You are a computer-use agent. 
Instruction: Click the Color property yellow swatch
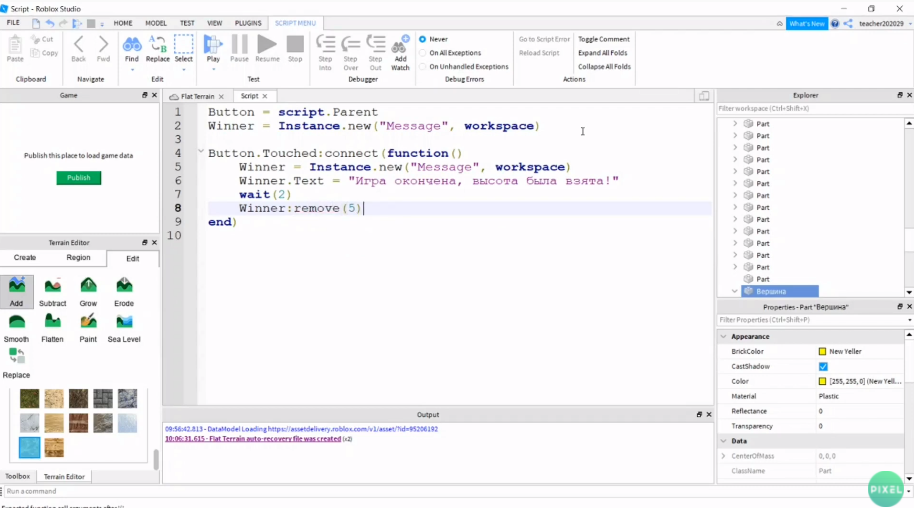coord(822,381)
